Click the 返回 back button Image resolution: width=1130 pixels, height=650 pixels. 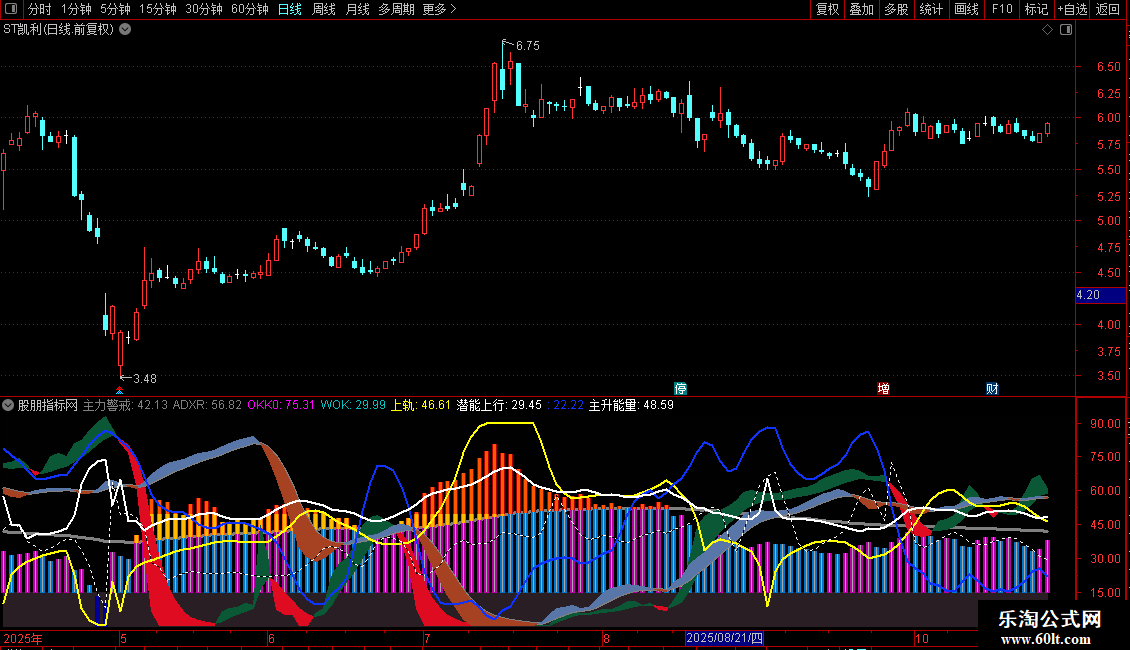pyautogui.click(x=1108, y=9)
